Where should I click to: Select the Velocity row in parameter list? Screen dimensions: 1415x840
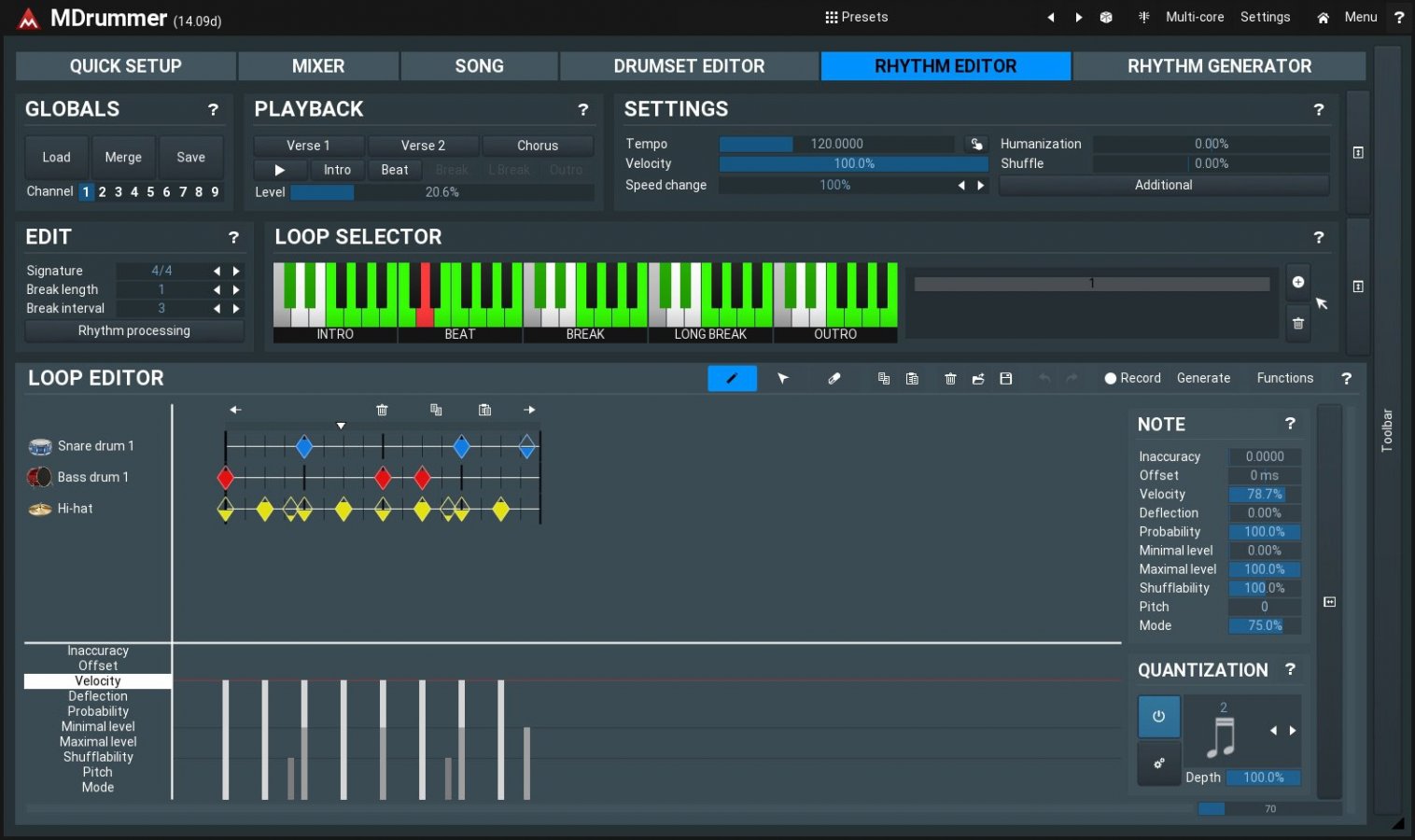[98, 681]
